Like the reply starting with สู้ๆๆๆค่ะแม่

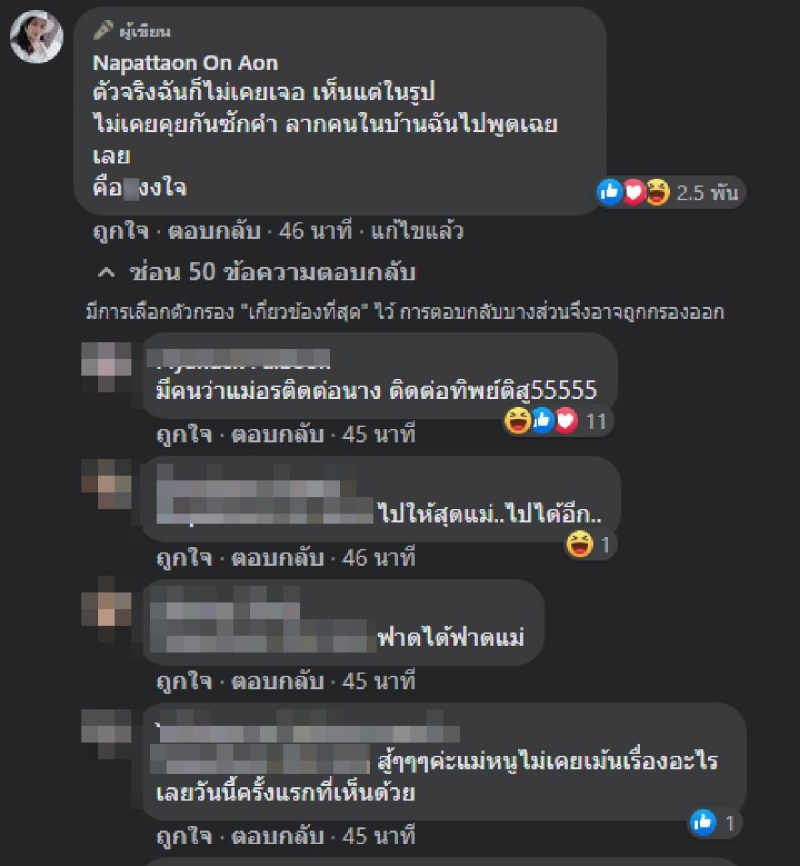[x=185, y=836]
